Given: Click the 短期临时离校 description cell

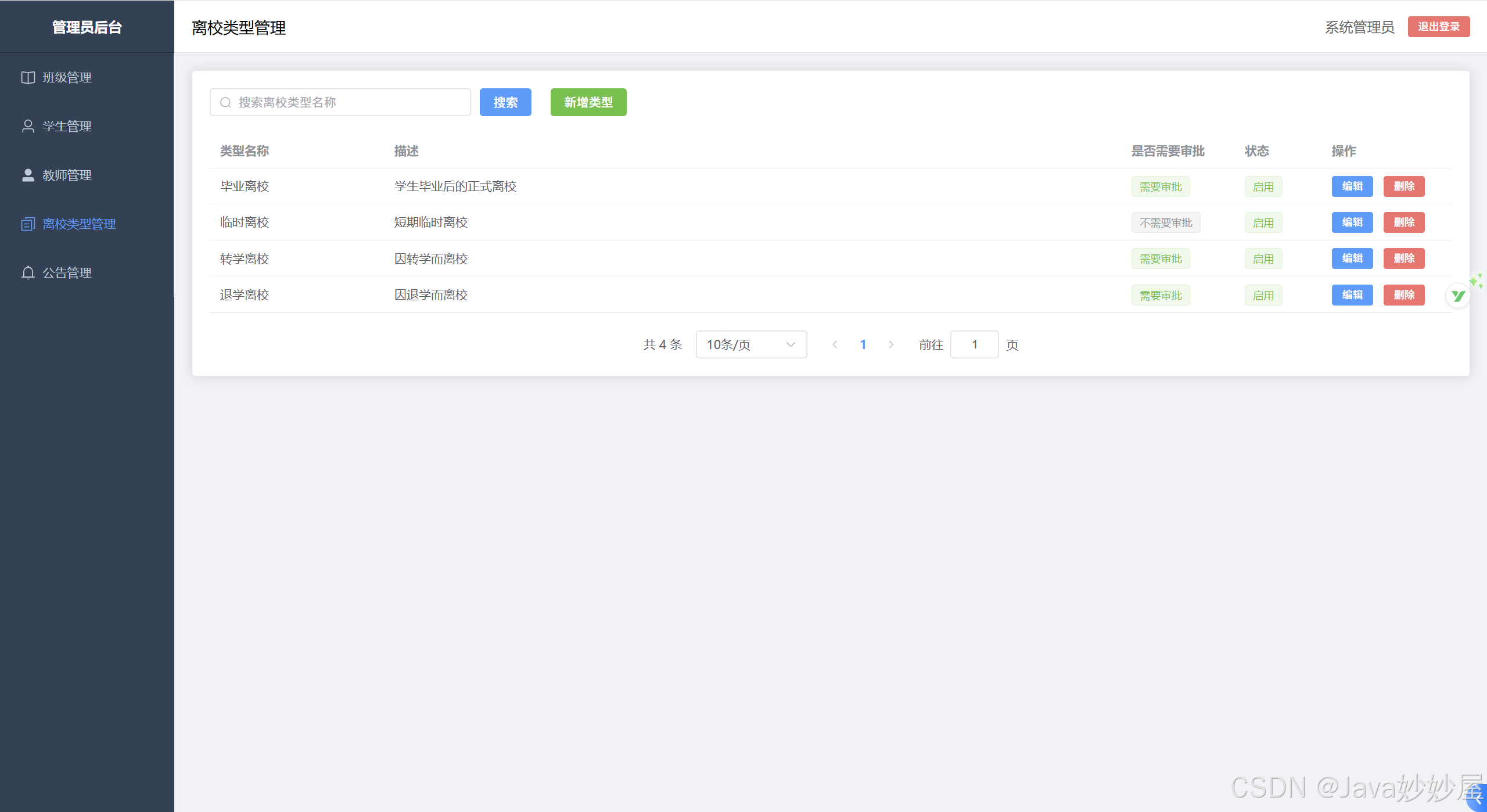Looking at the screenshot, I should (431, 222).
